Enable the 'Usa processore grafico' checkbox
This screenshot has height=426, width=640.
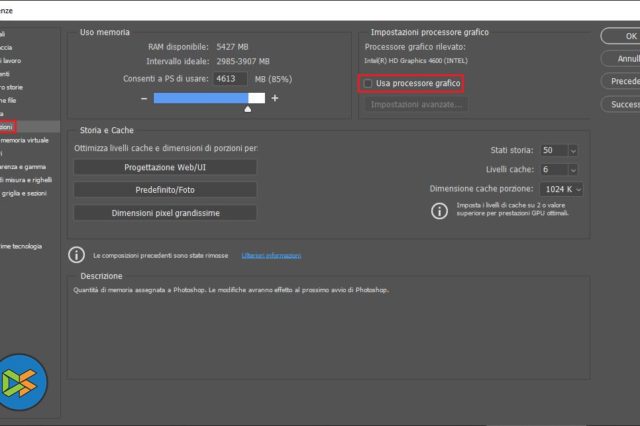click(x=368, y=83)
